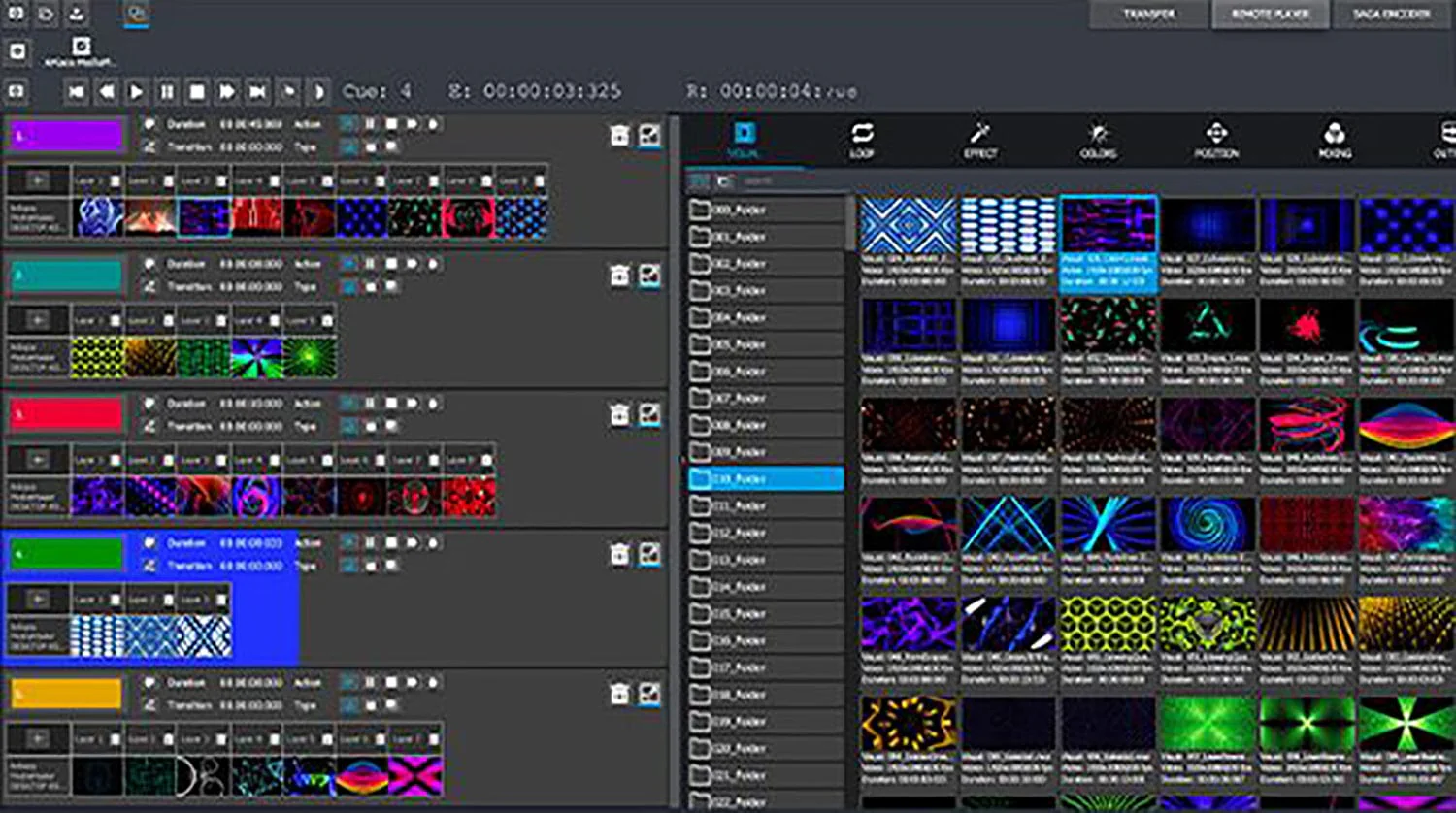Start playback with the transport Play button
This screenshot has width=1456, height=813.
[x=137, y=92]
